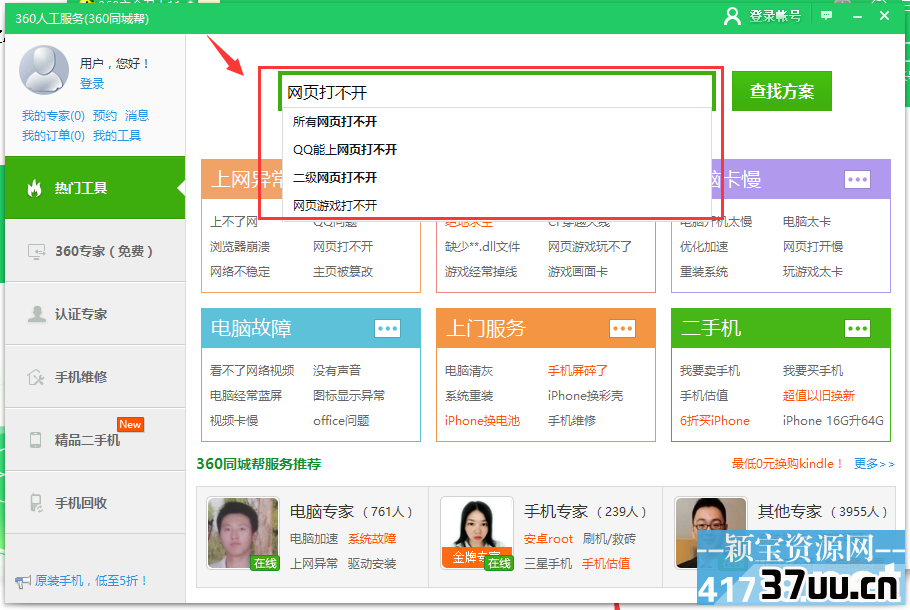Image resolution: width=910 pixels, height=610 pixels.
Task: Open more options in 电脑故障 card
Action: point(388,329)
